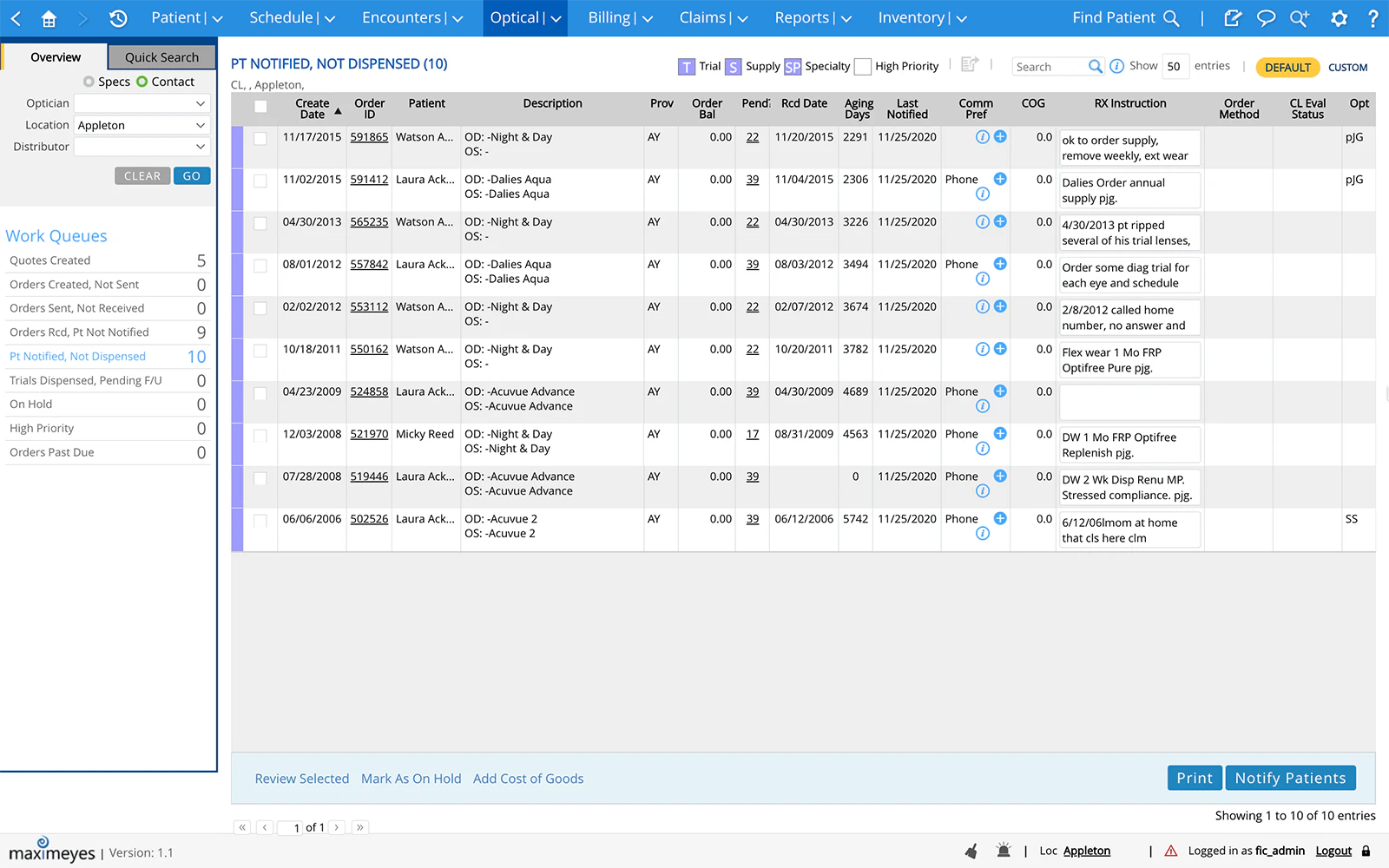Click the Notify Patients button
Image resolution: width=1389 pixels, height=868 pixels.
pyautogui.click(x=1290, y=778)
